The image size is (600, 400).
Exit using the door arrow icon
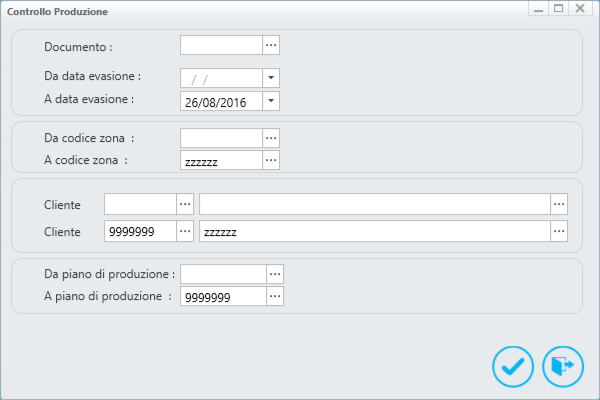(562, 366)
